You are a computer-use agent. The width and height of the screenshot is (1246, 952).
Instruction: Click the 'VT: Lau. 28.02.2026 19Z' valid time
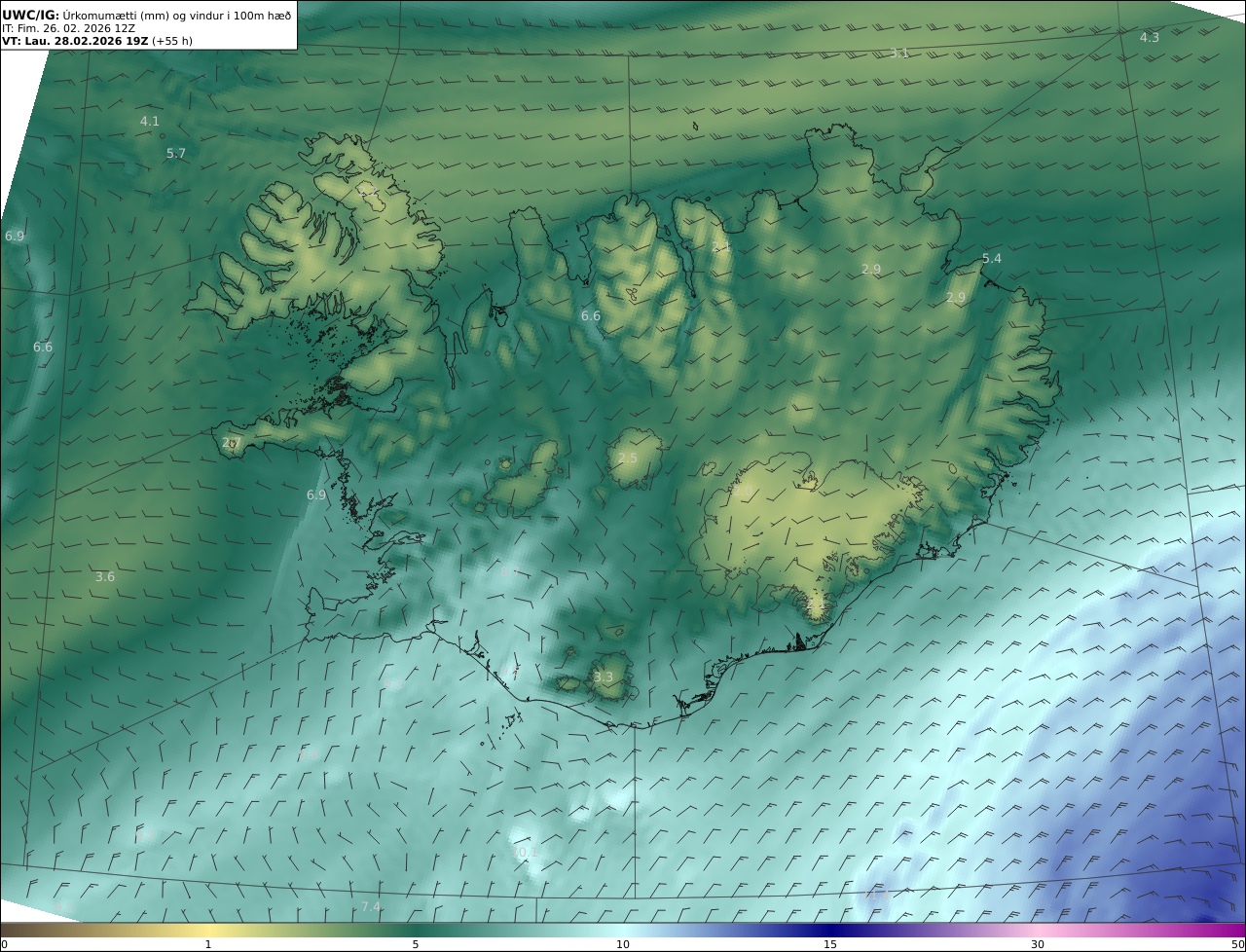tap(75, 42)
